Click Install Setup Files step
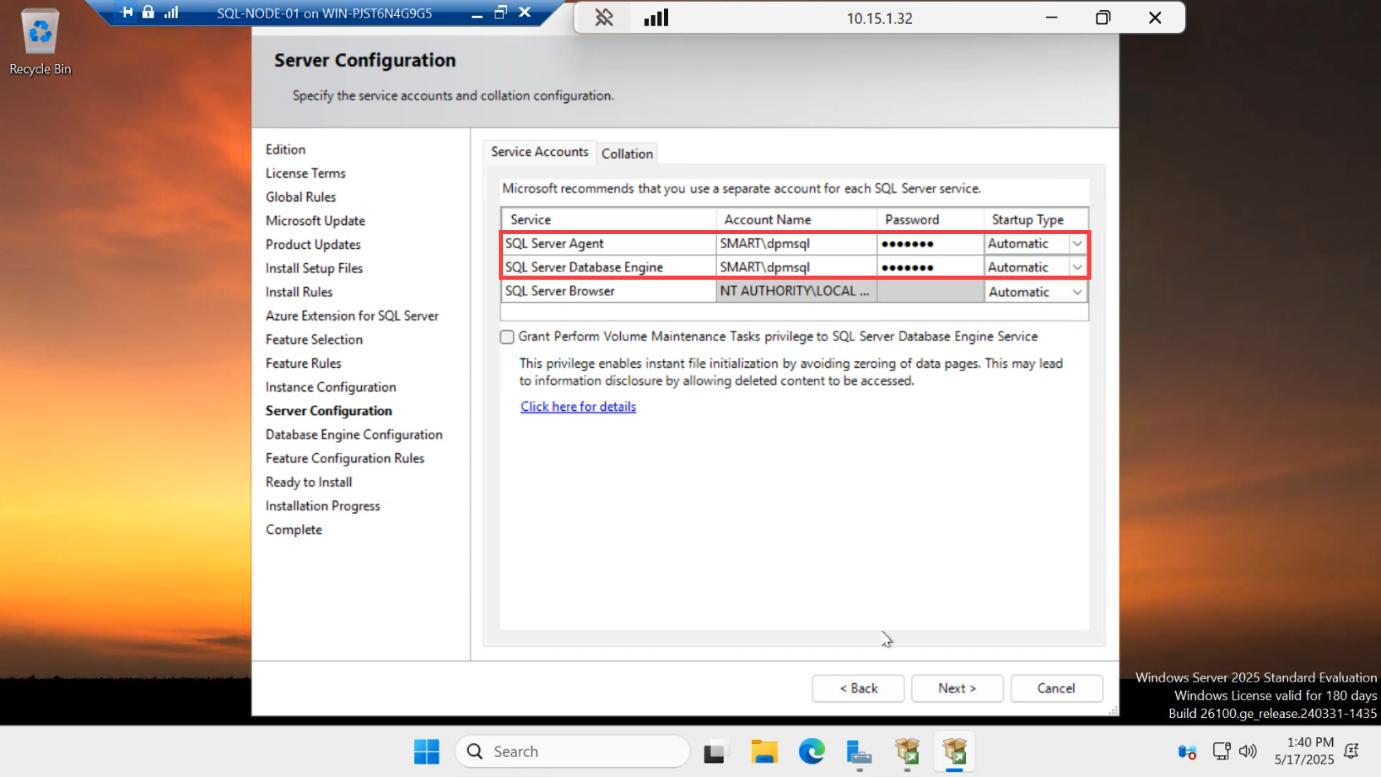Image resolution: width=1381 pixels, height=777 pixels. point(314,269)
